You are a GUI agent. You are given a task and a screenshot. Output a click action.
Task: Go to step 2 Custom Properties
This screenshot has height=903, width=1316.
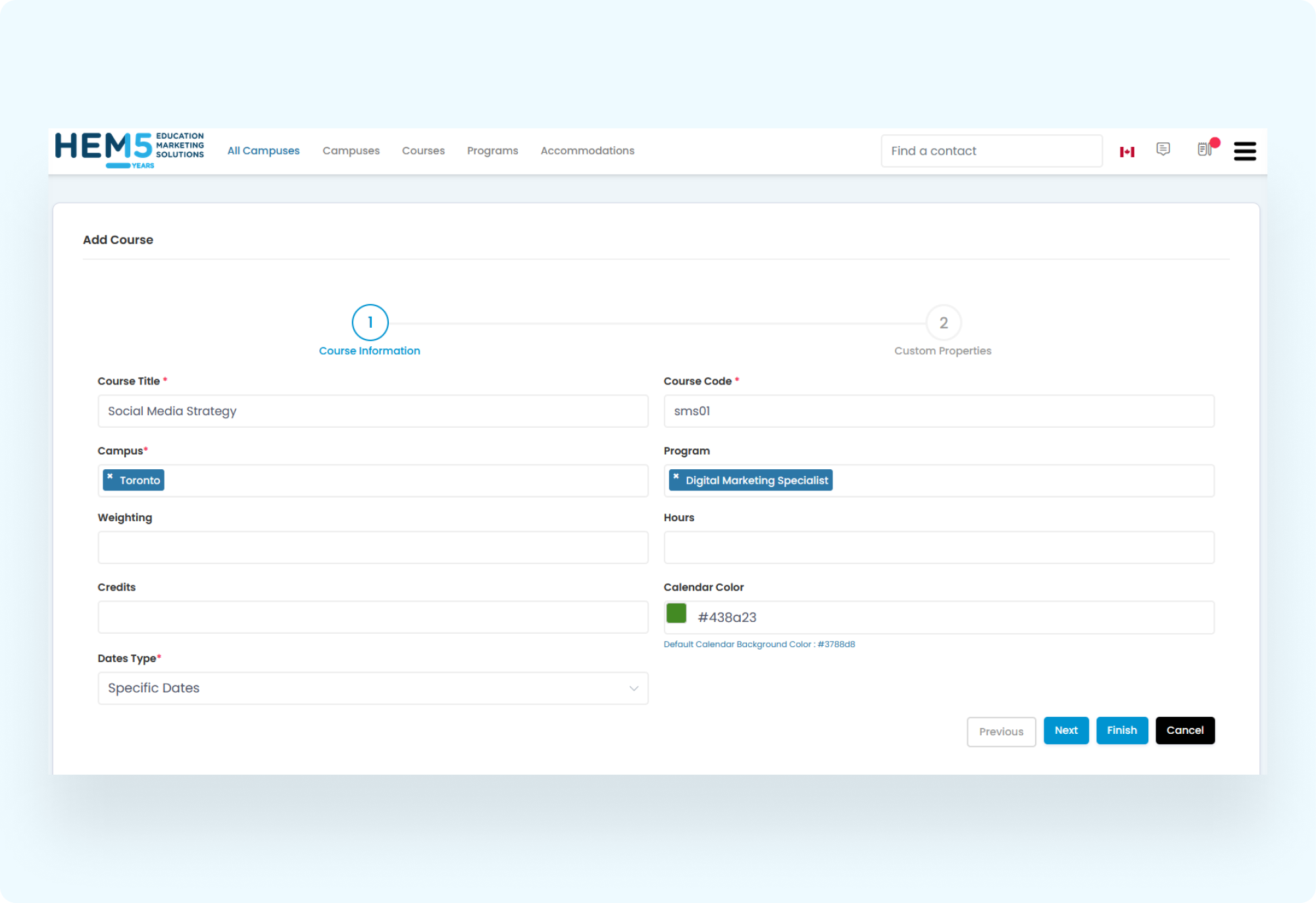943,323
